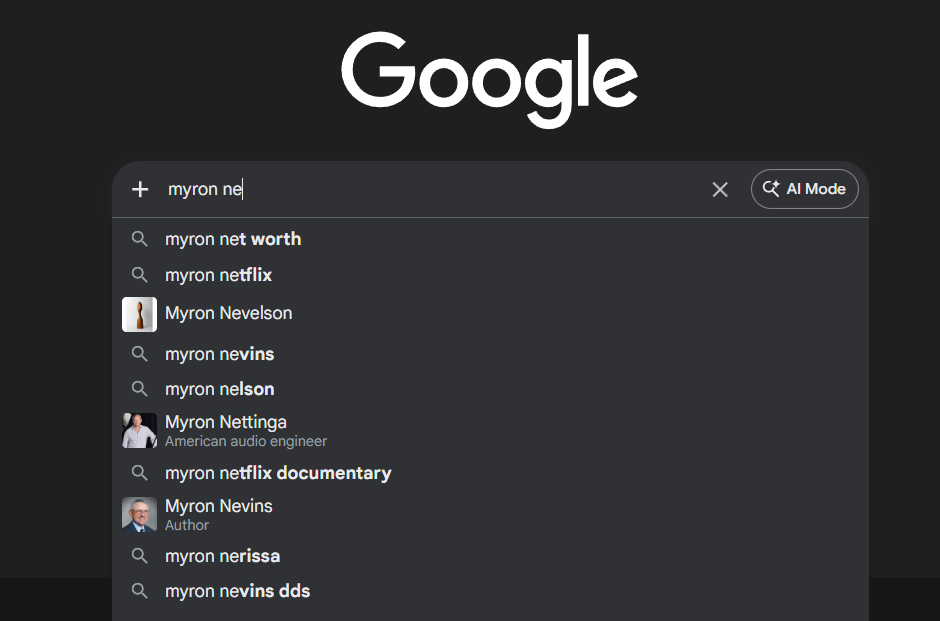Screen dimensions: 940x621
Task: Click magnifier icon beside 'myron netflix'
Action: 140,275
